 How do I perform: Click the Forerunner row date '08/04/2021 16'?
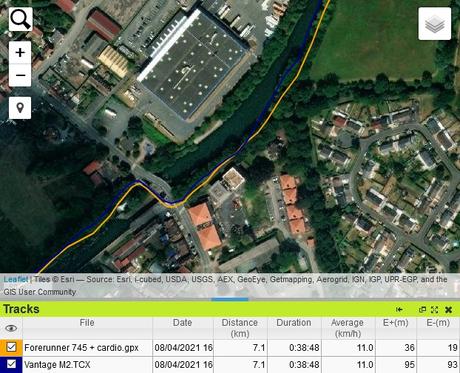[x=183, y=348]
